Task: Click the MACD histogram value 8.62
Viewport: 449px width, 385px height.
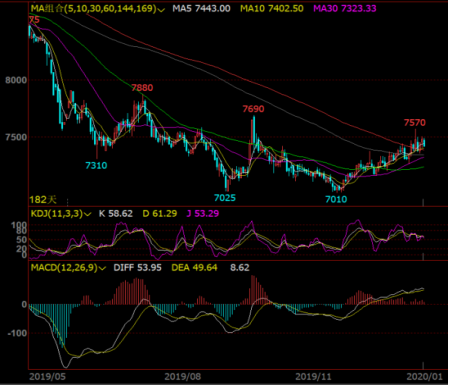Action: [x=240, y=268]
